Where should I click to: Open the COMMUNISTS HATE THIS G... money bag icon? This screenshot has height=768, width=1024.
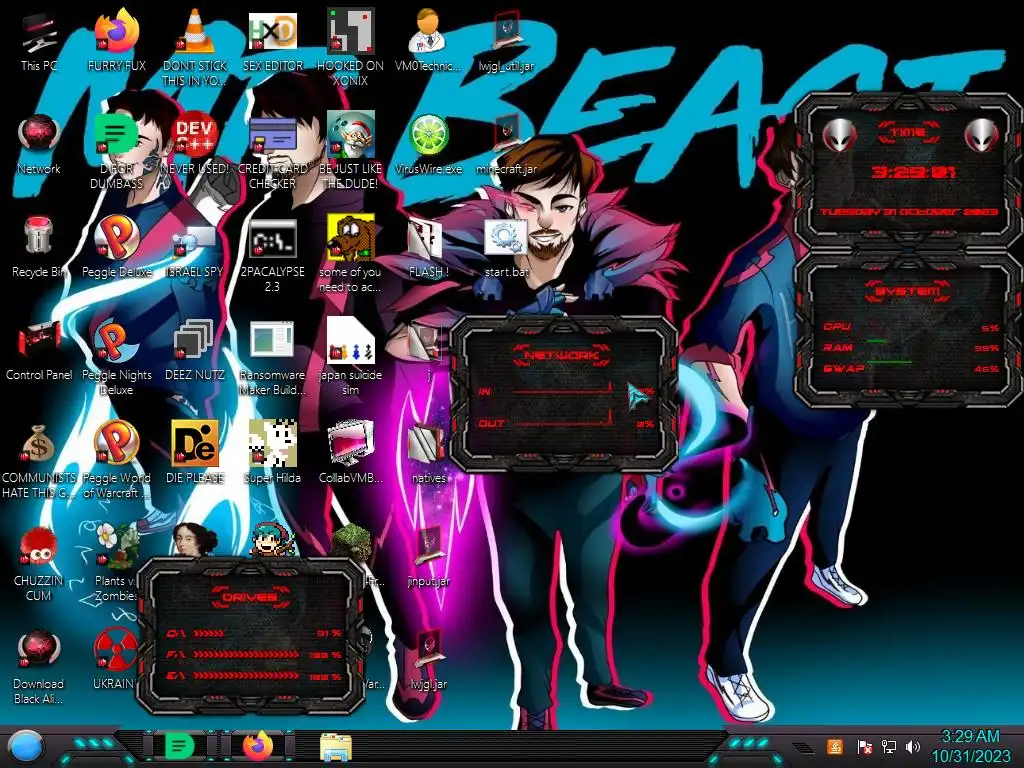click(39, 461)
